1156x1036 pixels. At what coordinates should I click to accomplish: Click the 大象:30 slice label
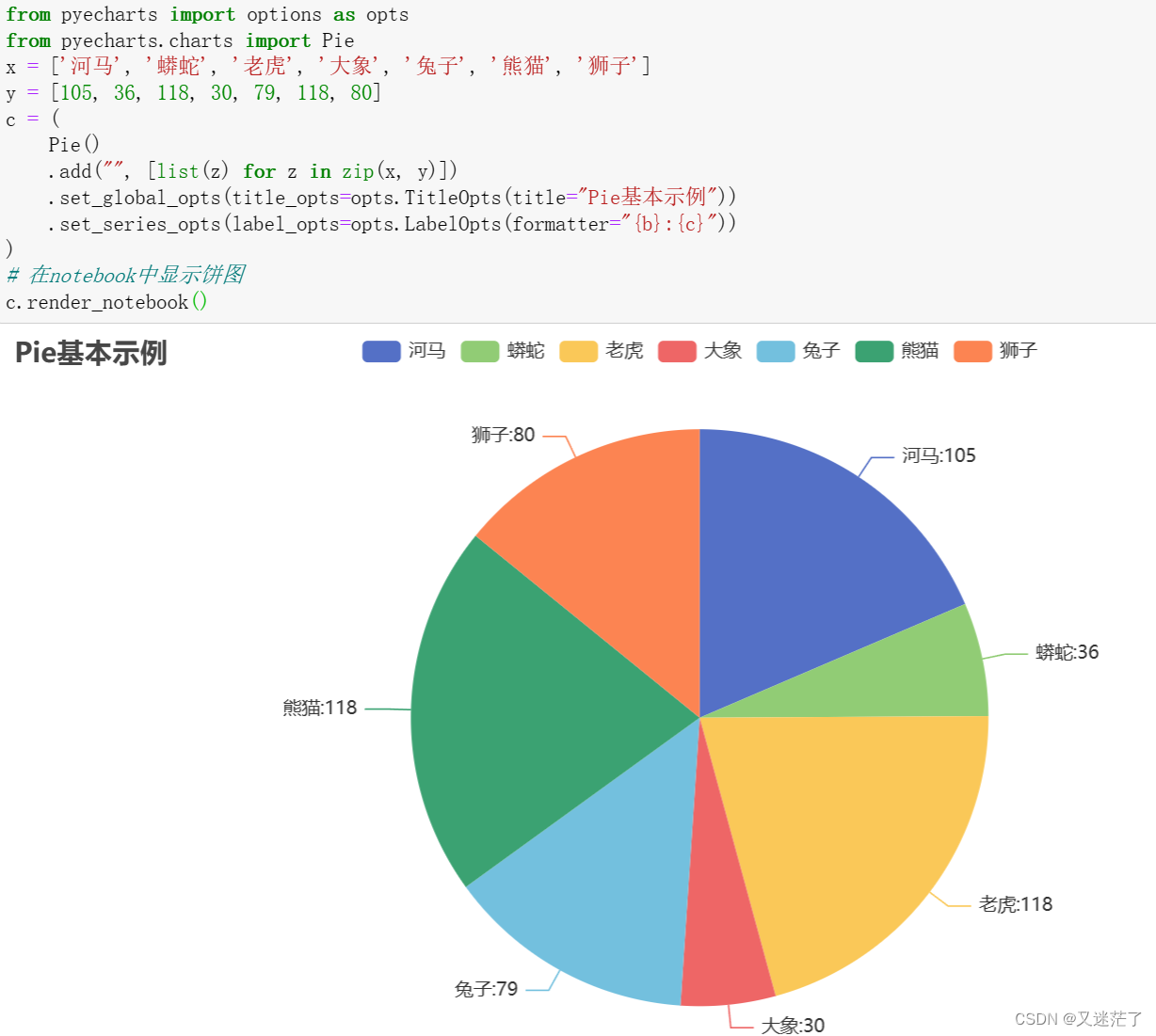(x=791, y=1025)
